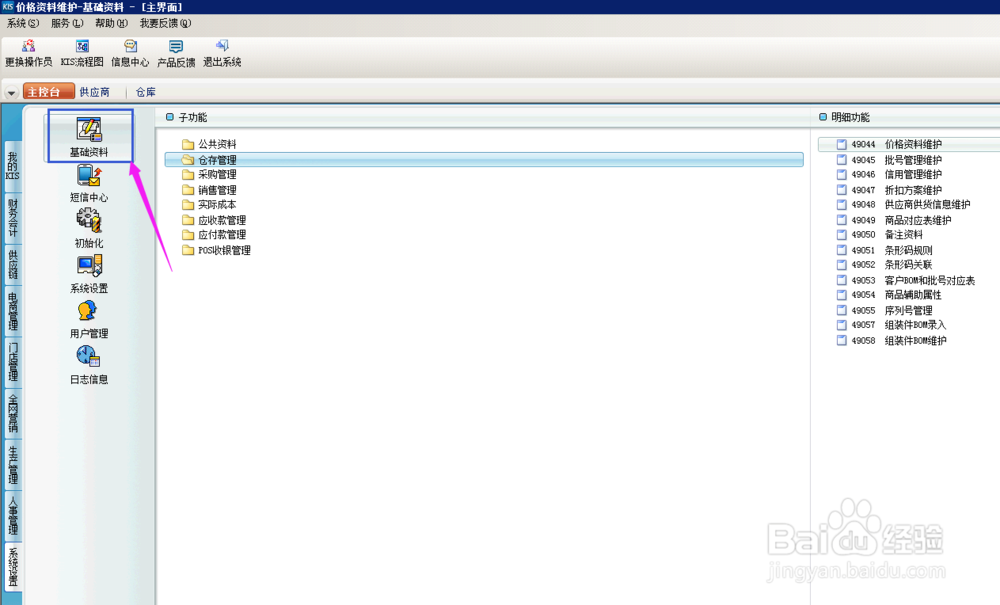The height and width of the screenshot is (605, 1000).
Task: Switch to the 系统设置 side tab
Action: pyautogui.click(x=13, y=566)
